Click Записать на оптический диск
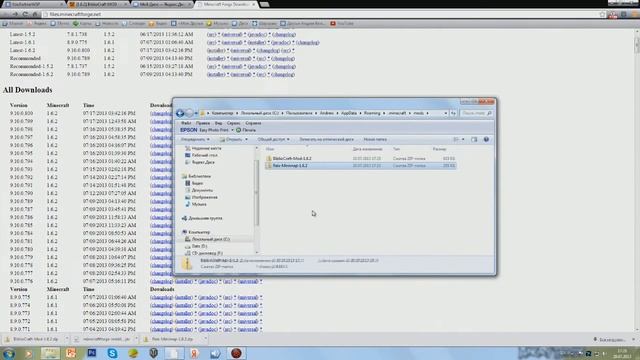The height and width of the screenshot is (360, 640). (327, 140)
